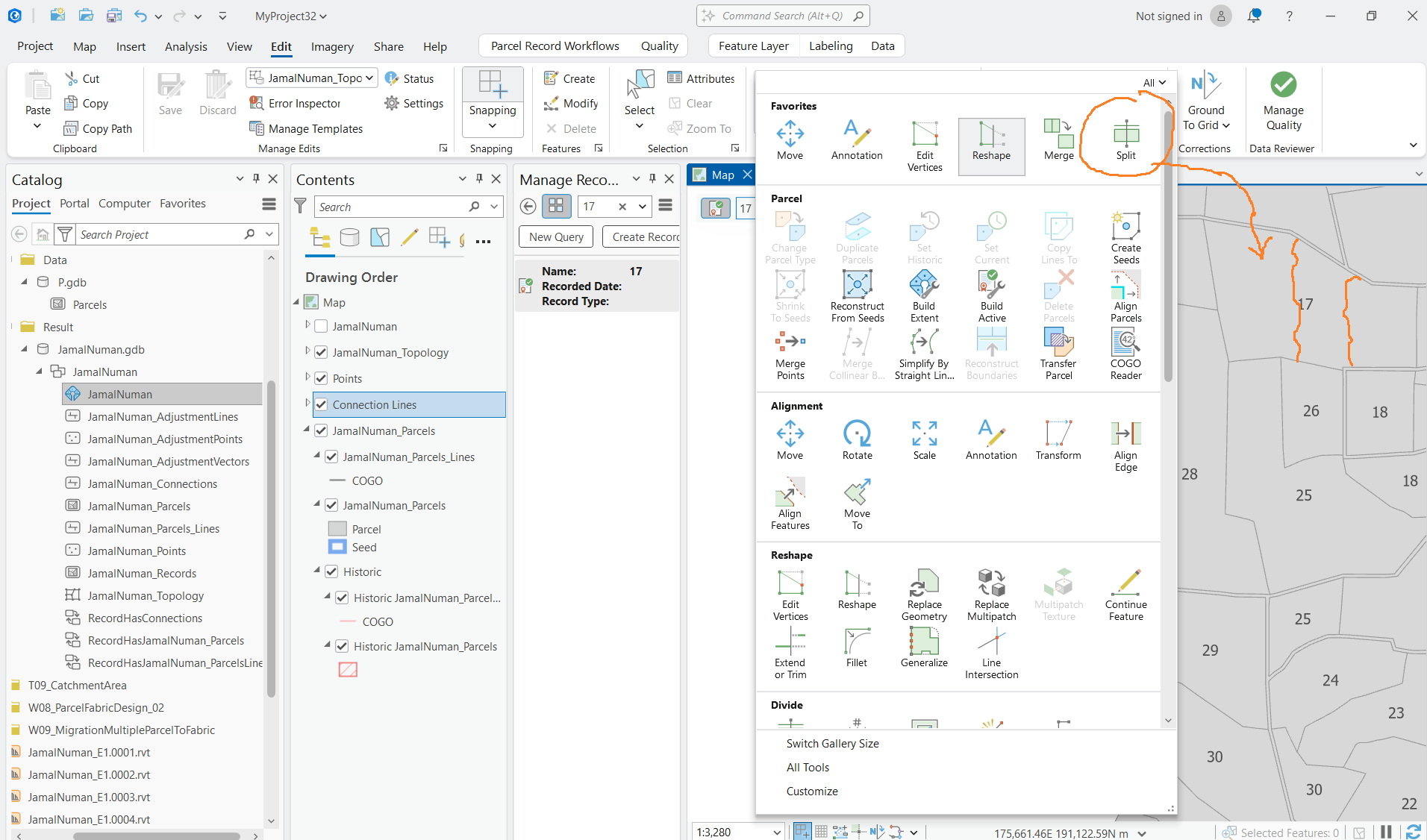This screenshot has height=840, width=1427.
Task: Choose the Scale alignment tool
Action: point(924,440)
